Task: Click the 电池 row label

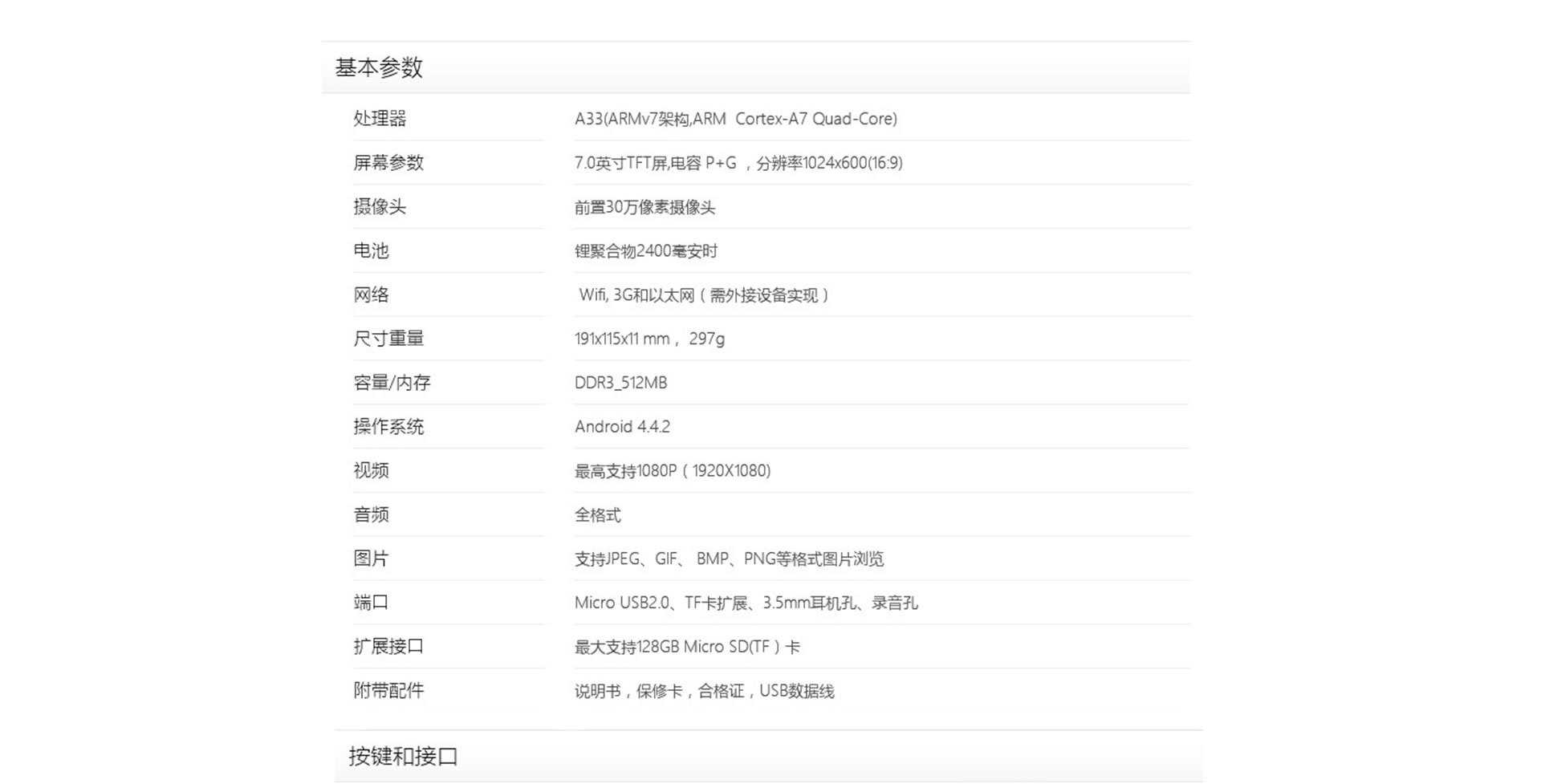Action: pos(371,251)
